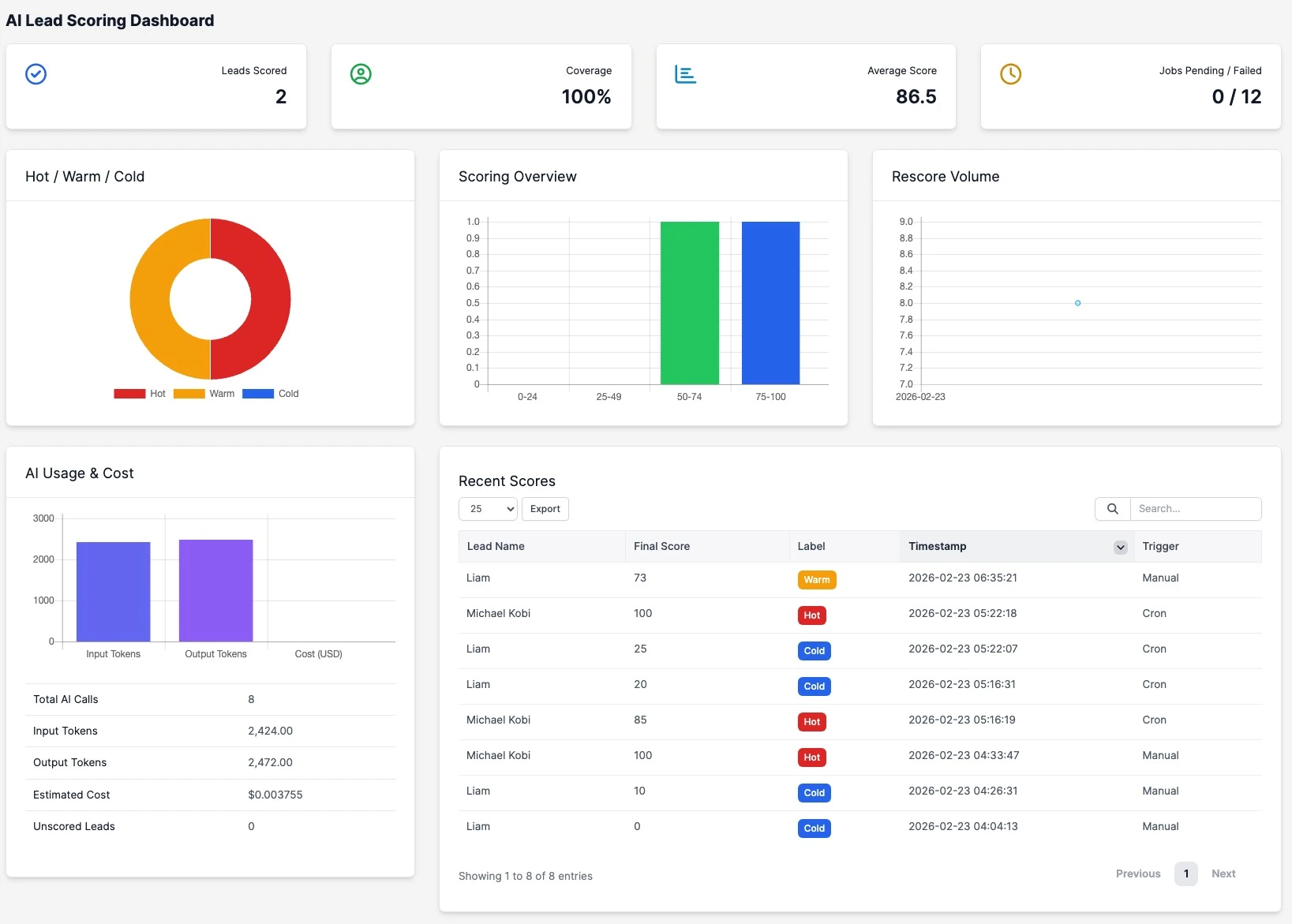
Task: Click the Jobs Pending clock icon
Action: coord(1011,74)
